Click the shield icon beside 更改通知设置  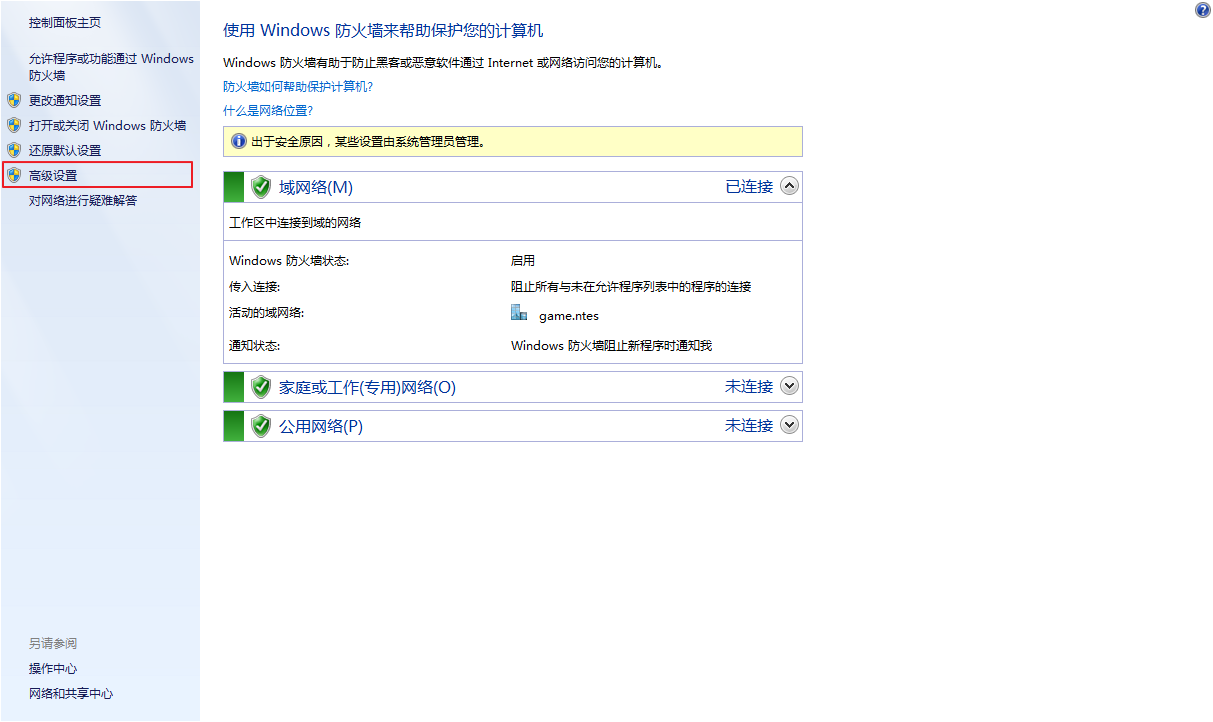click(14, 100)
